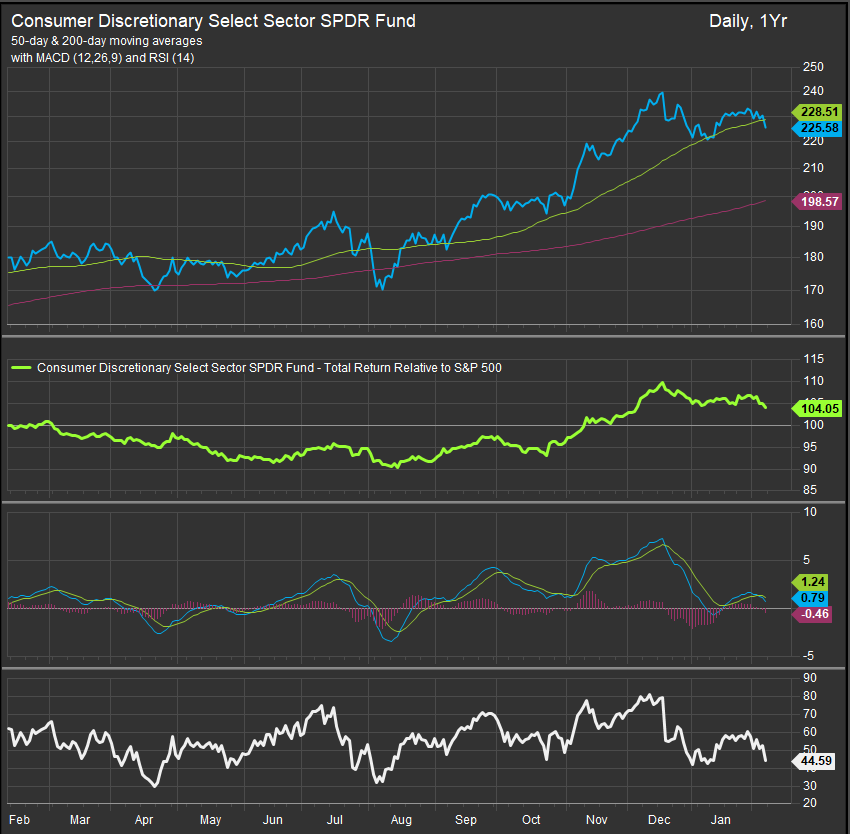The width and height of the screenshot is (850, 834).
Task: Click the 80 RSI axis label
Action: (809, 696)
